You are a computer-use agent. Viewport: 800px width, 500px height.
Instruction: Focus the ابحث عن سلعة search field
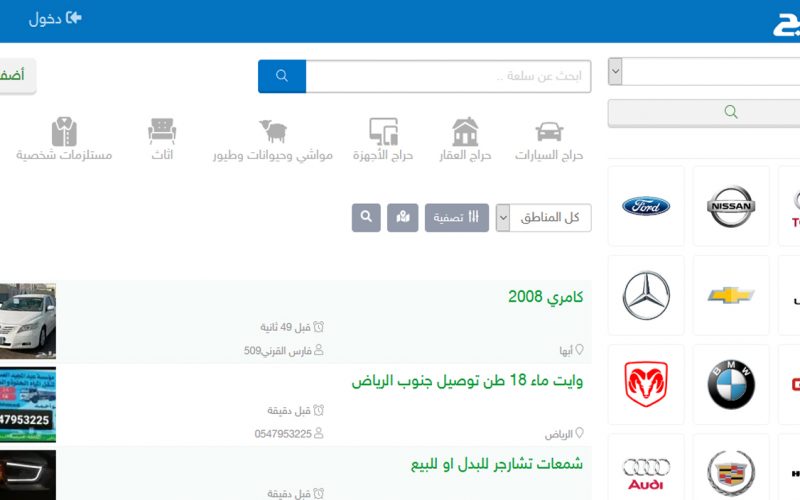point(448,77)
